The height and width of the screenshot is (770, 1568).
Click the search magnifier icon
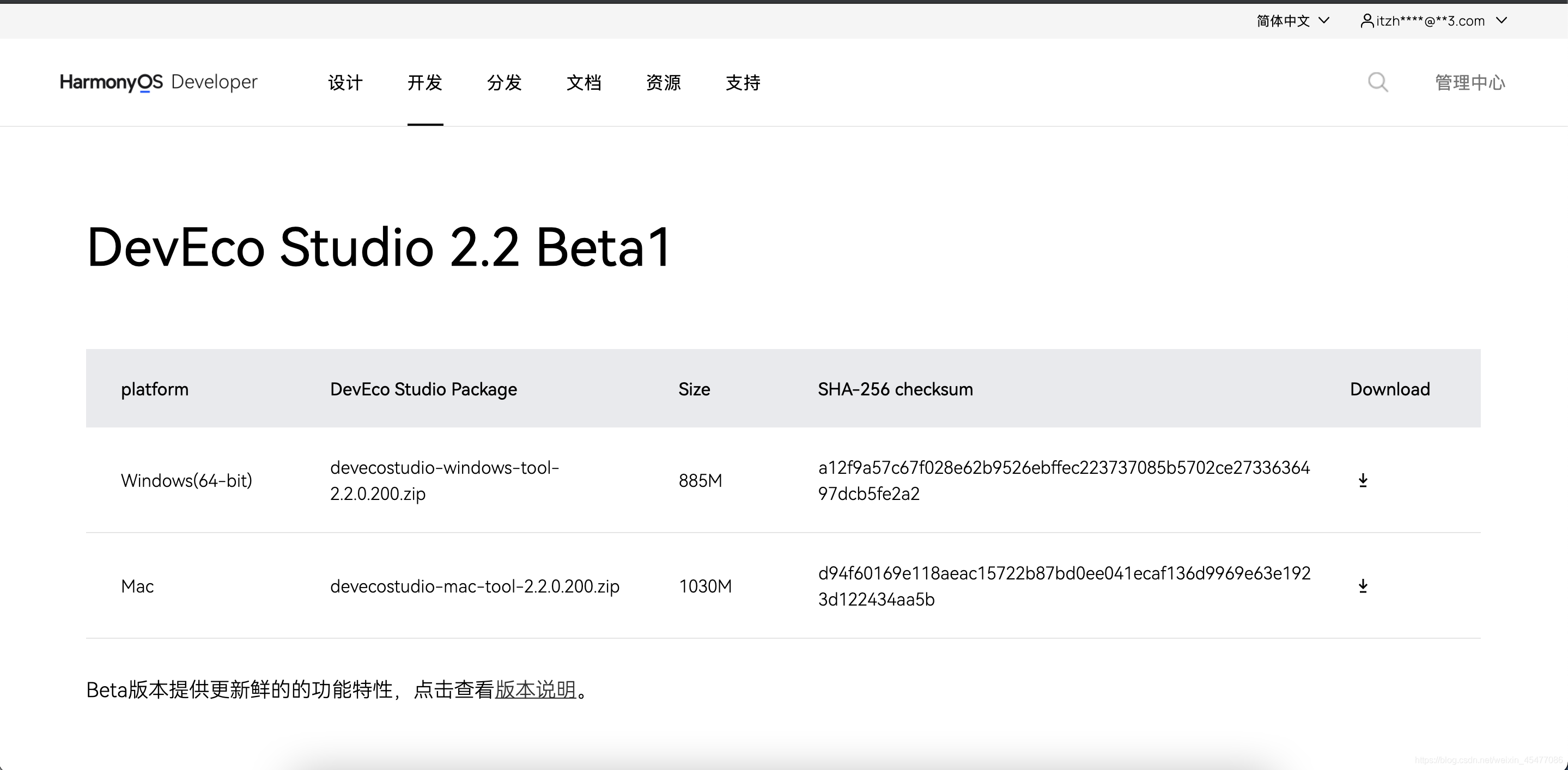[1378, 82]
